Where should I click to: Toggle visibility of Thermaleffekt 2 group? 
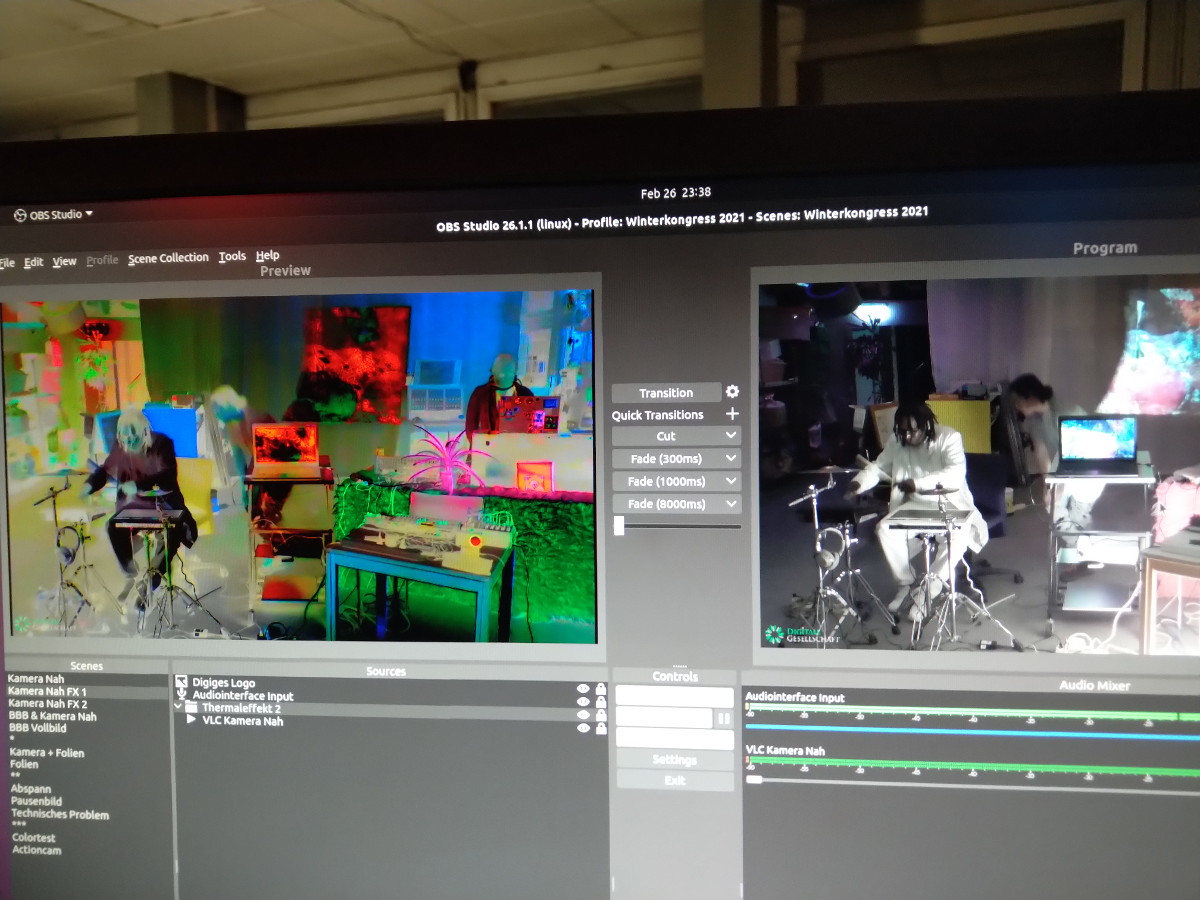[x=583, y=715]
